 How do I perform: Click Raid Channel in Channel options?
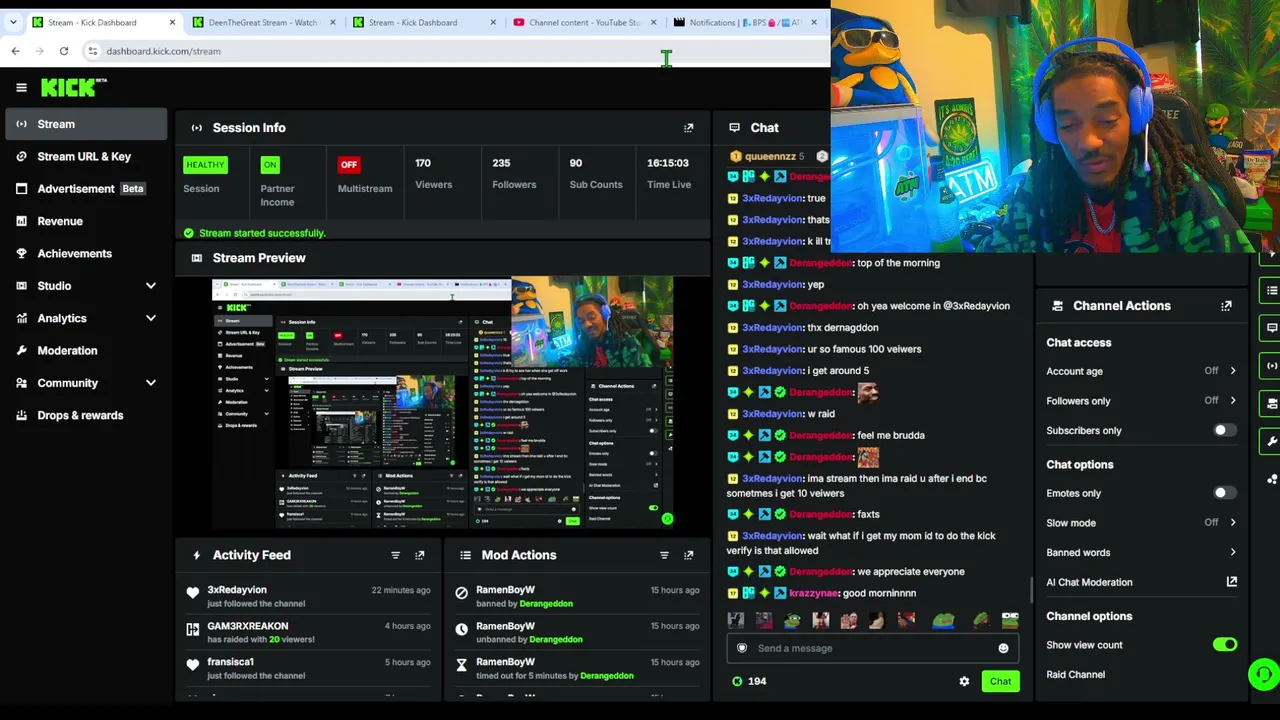(1076, 675)
